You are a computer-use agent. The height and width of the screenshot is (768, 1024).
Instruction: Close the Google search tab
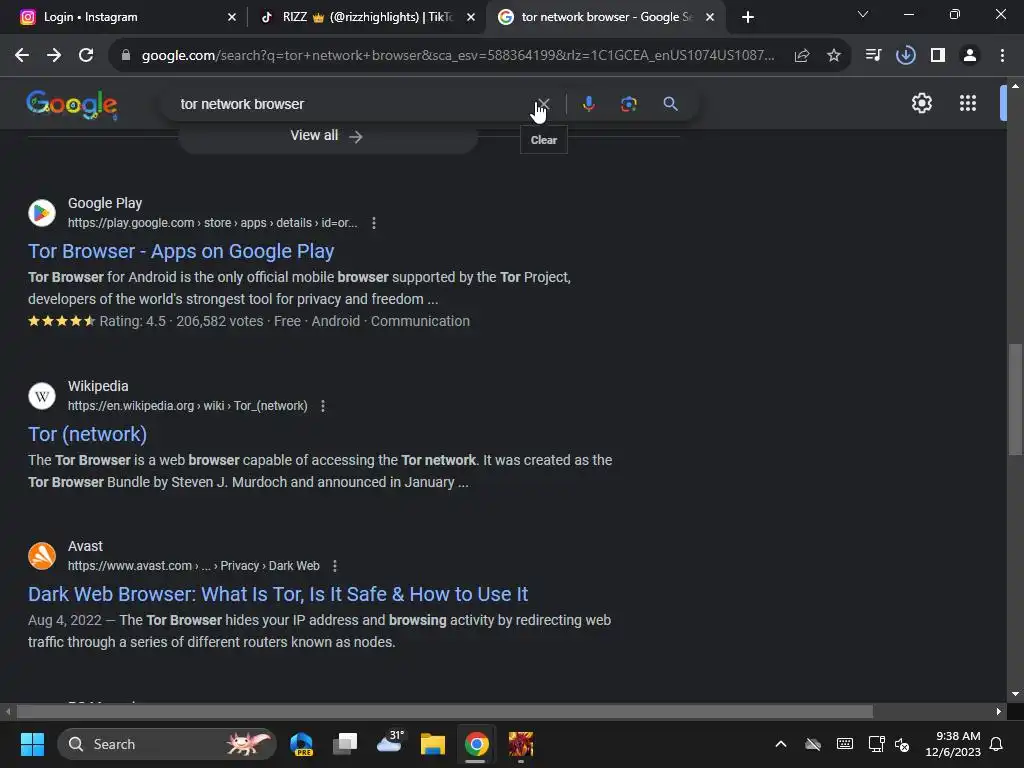[x=710, y=17]
